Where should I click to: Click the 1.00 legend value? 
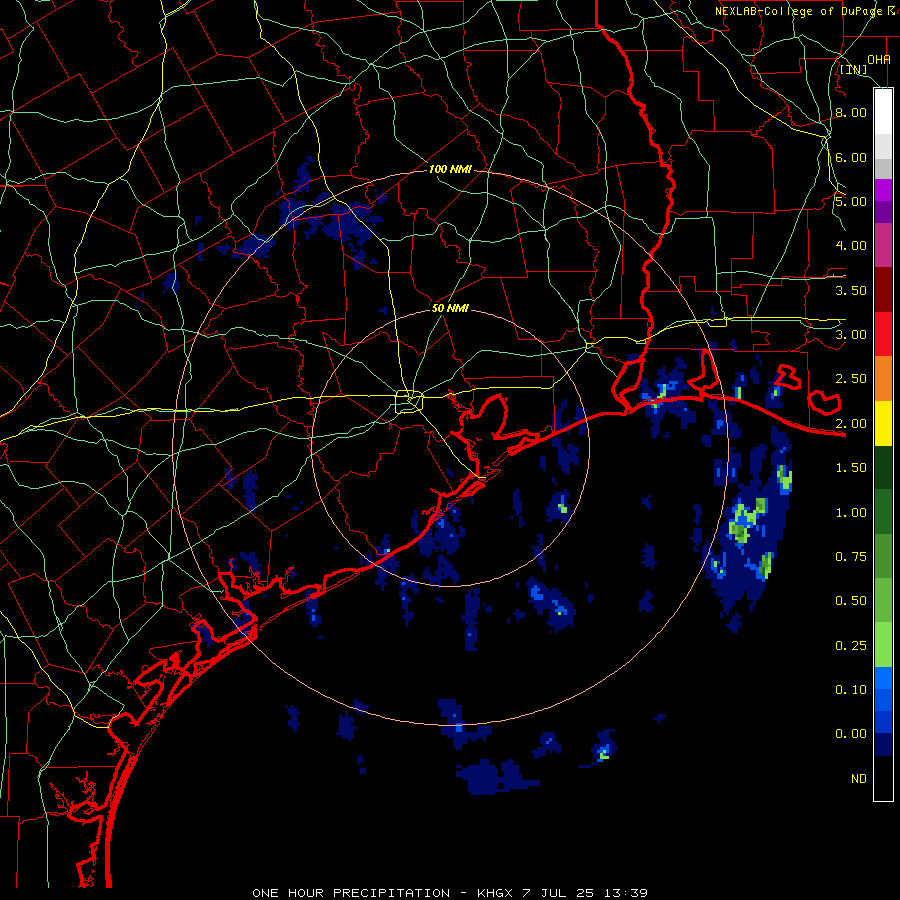(851, 513)
